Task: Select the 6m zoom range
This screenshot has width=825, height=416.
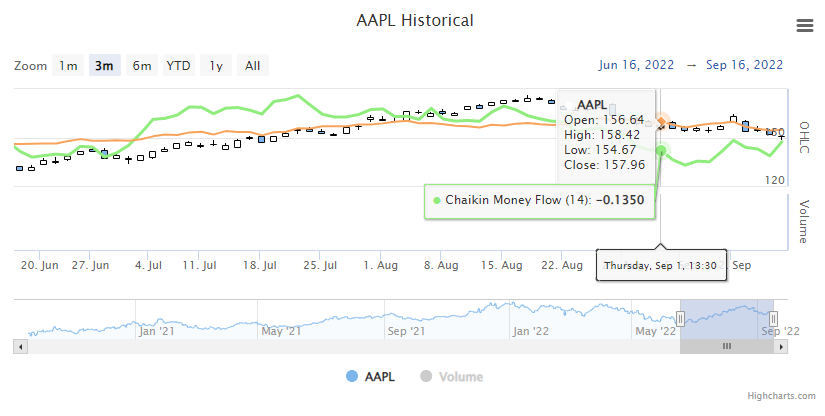Action: [x=142, y=66]
